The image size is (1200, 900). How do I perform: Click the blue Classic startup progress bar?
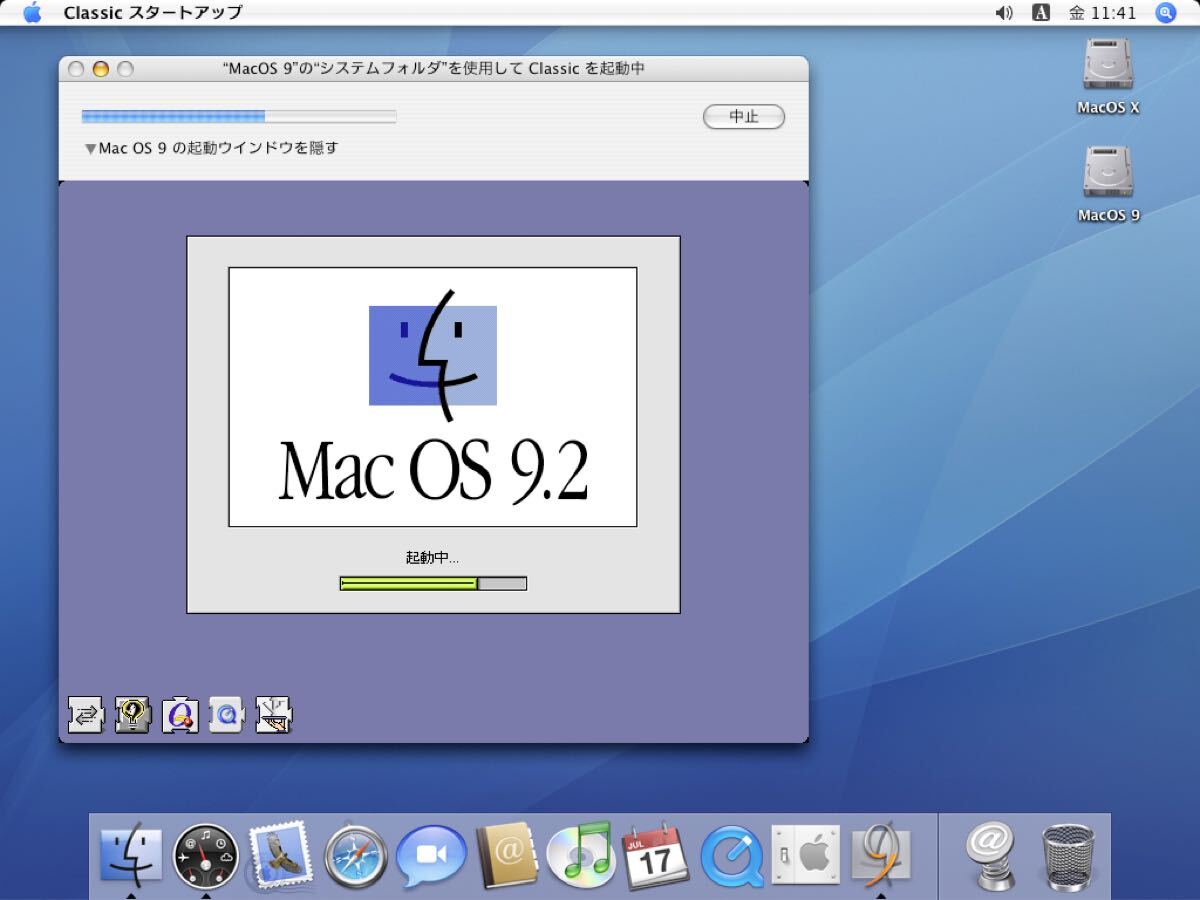(239, 116)
